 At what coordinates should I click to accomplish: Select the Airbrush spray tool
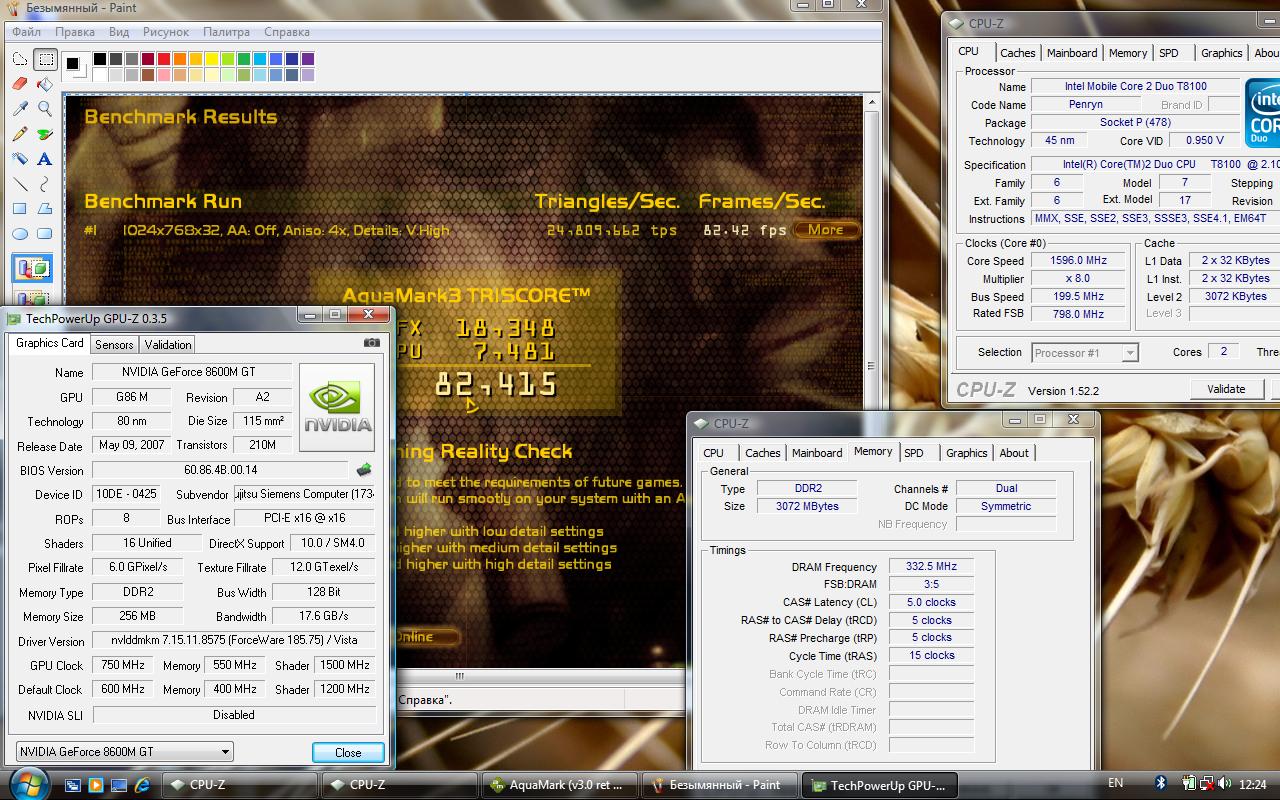click(x=19, y=159)
